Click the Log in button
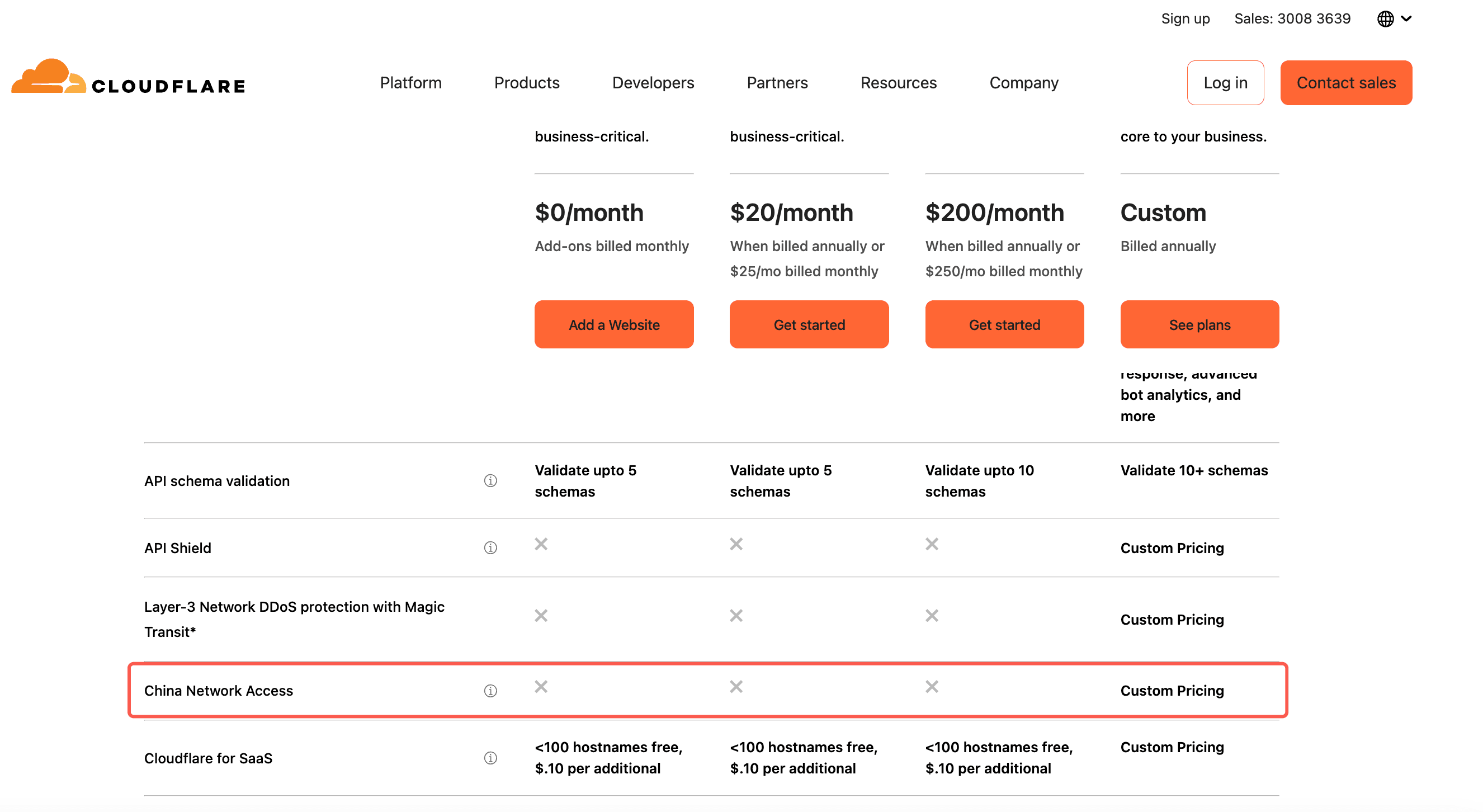1483x812 pixels. point(1225,83)
